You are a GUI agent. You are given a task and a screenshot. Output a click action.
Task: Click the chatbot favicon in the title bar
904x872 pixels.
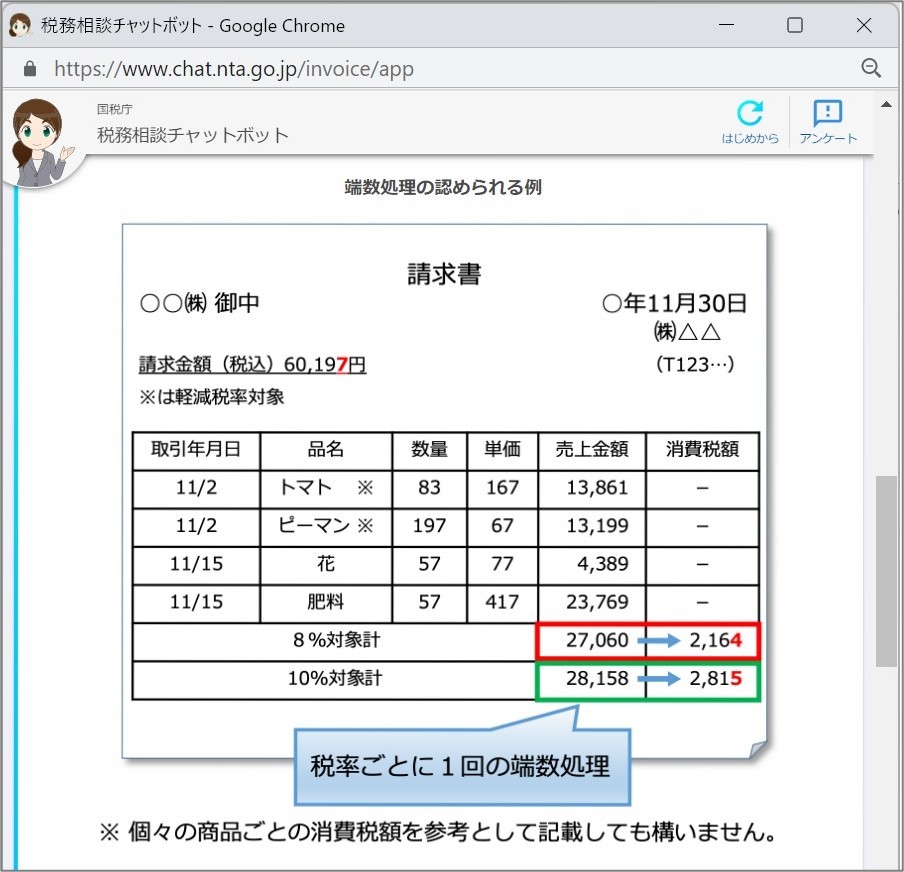[20, 24]
